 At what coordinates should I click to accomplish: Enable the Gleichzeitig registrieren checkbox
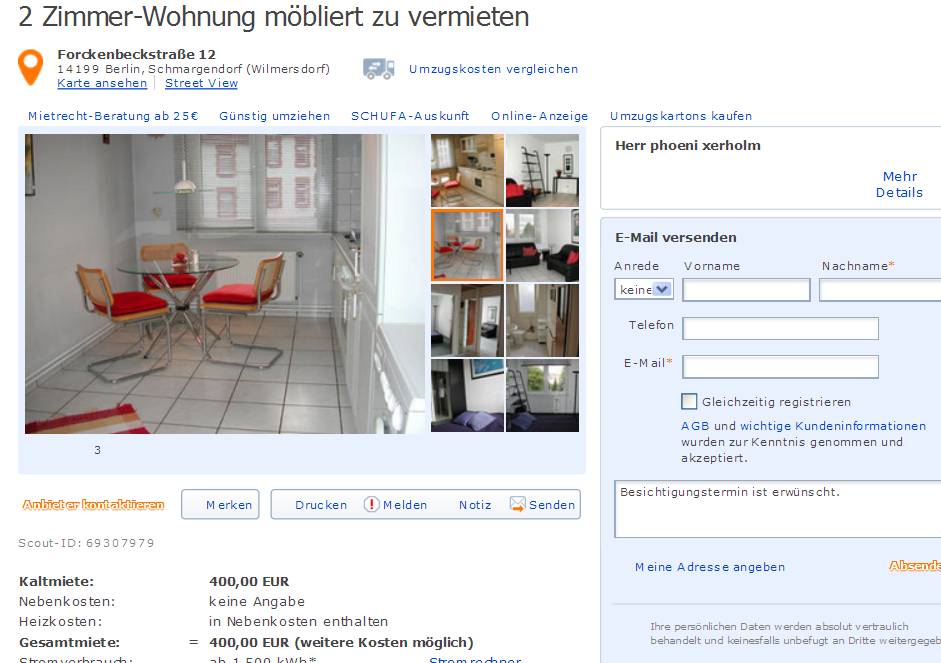click(689, 401)
